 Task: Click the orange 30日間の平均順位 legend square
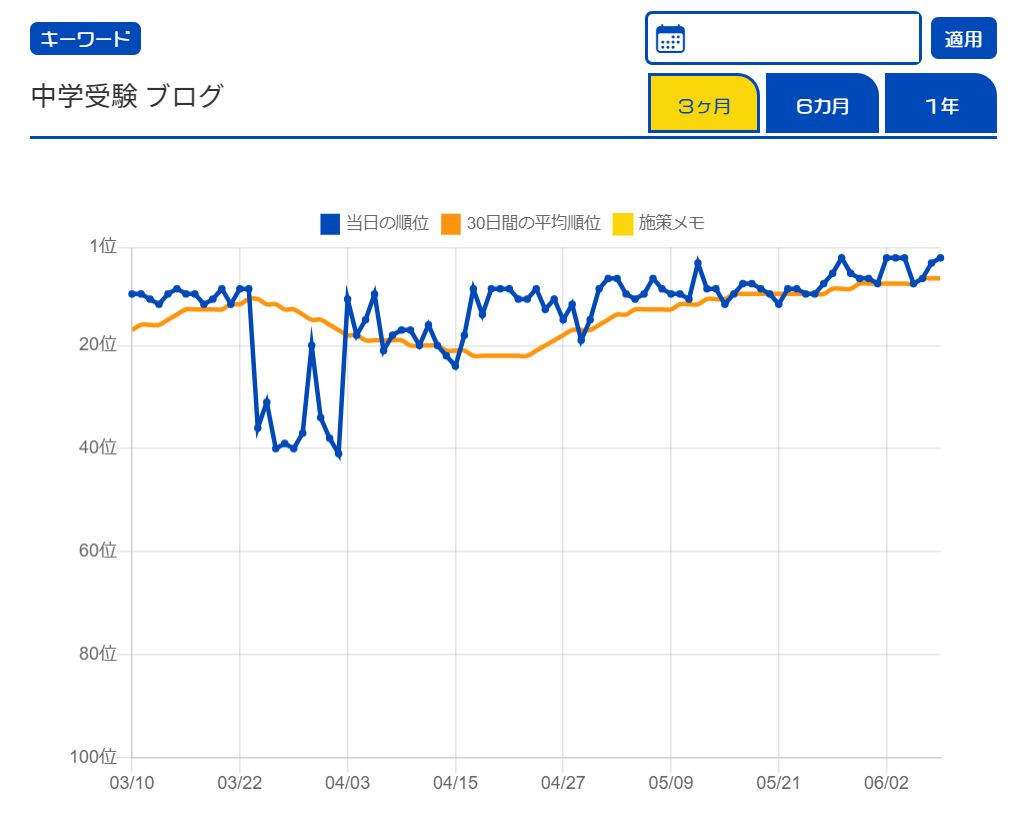point(450,224)
